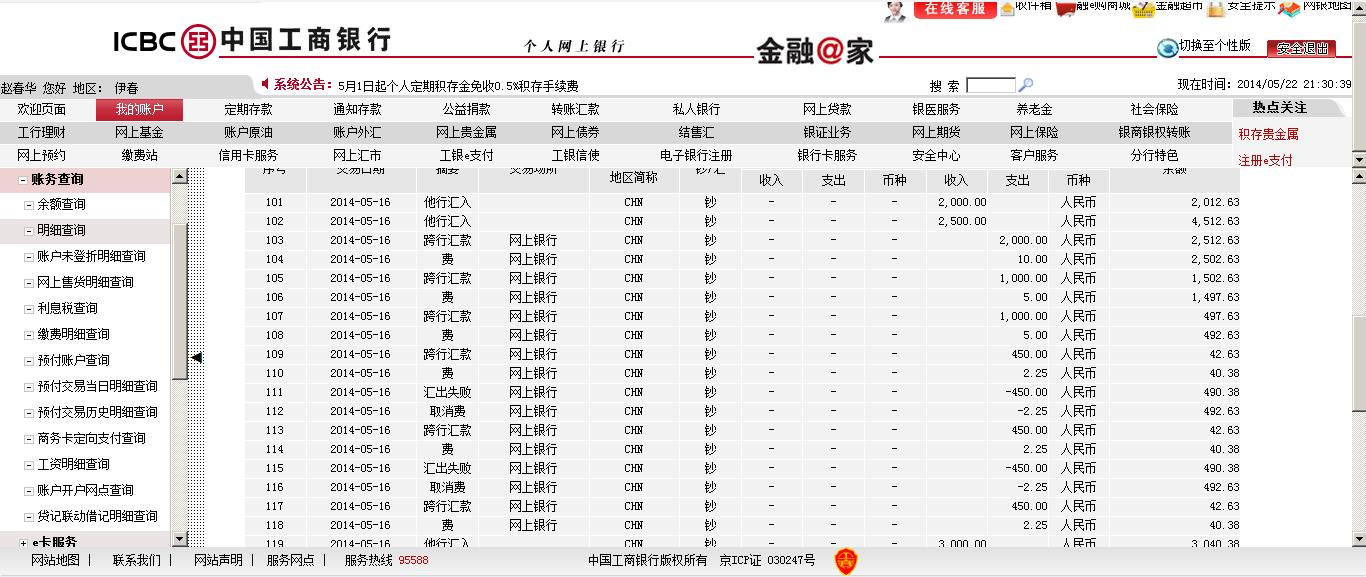1366x577 pixels.
Task: Click the sidebar scrollbar down arrow
Action: (x=180, y=538)
